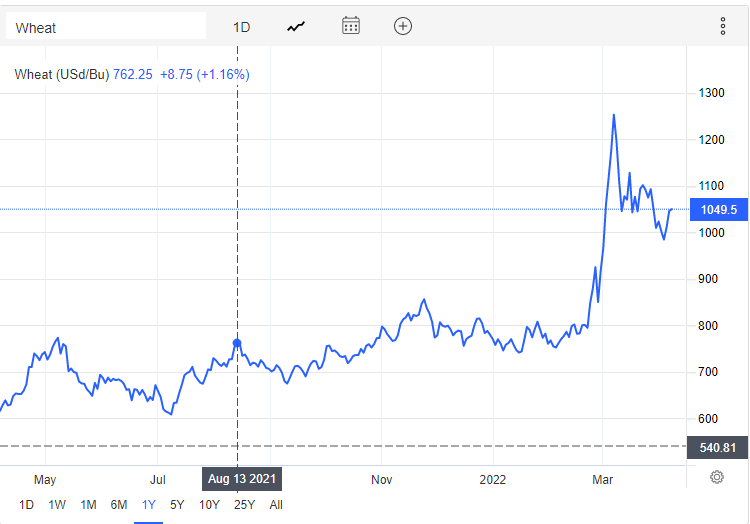The image size is (750, 524).
Task: Click the Wheat (USd/Bu) legend label
Action: click(x=62, y=75)
